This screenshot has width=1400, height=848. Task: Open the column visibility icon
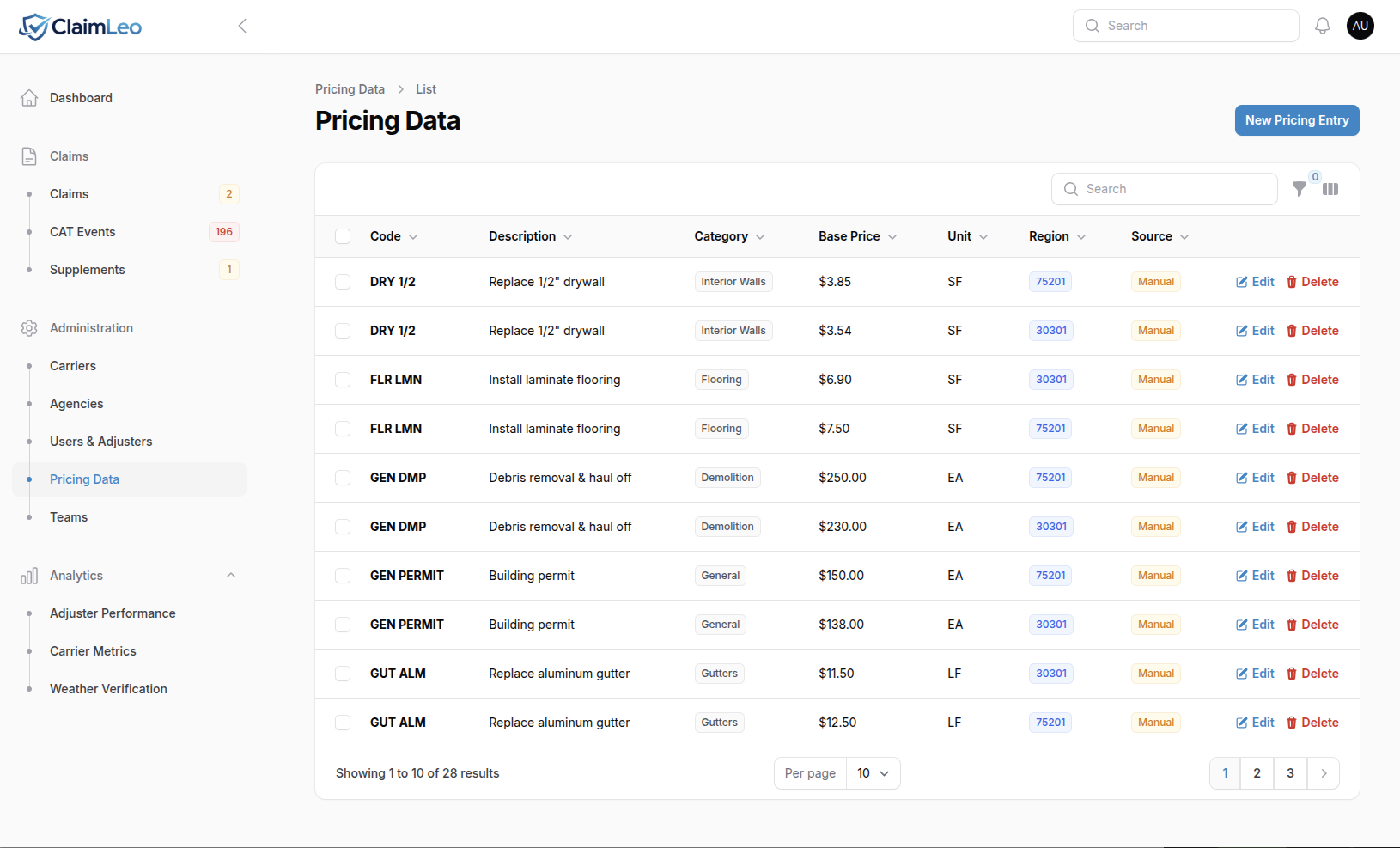[1330, 189]
